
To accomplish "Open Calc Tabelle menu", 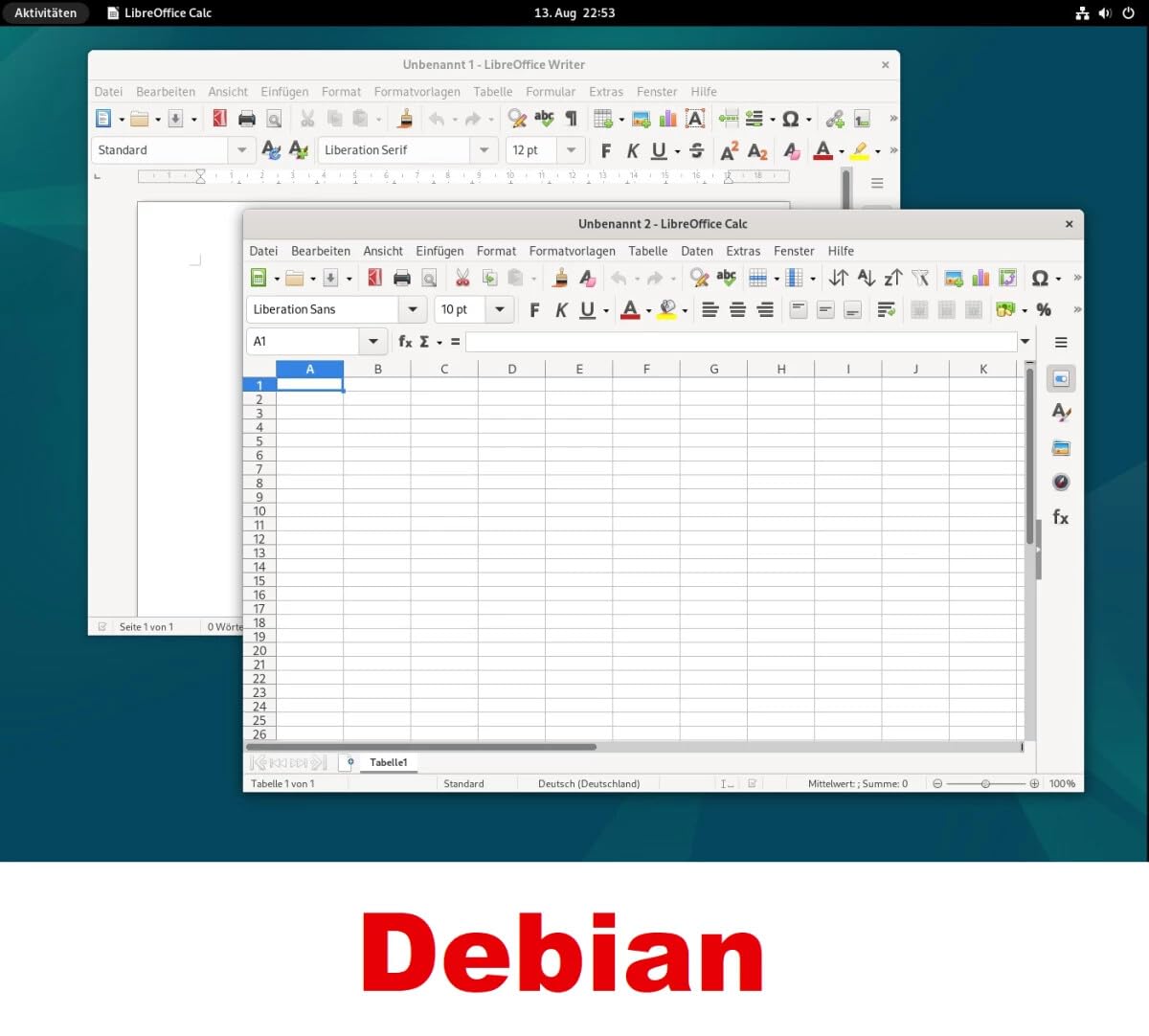I will pyautogui.click(x=647, y=251).
